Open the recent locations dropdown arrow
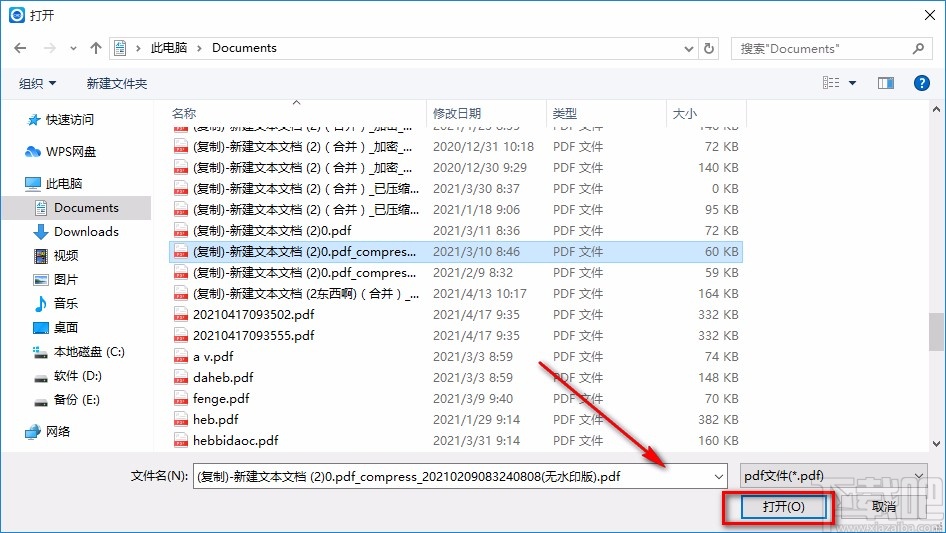946x533 pixels. pyautogui.click(x=73, y=49)
